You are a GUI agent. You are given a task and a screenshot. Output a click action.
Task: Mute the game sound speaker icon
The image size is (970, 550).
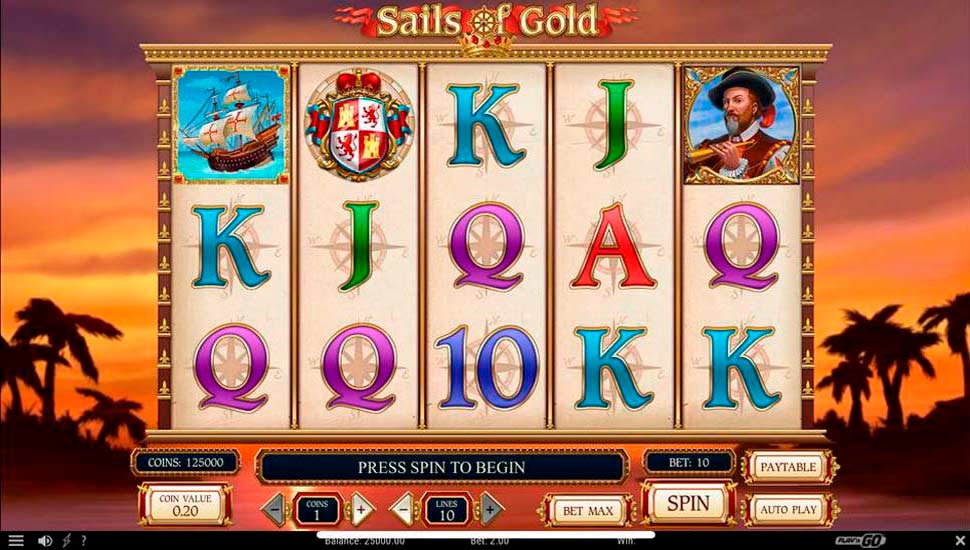pyautogui.click(x=45, y=541)
